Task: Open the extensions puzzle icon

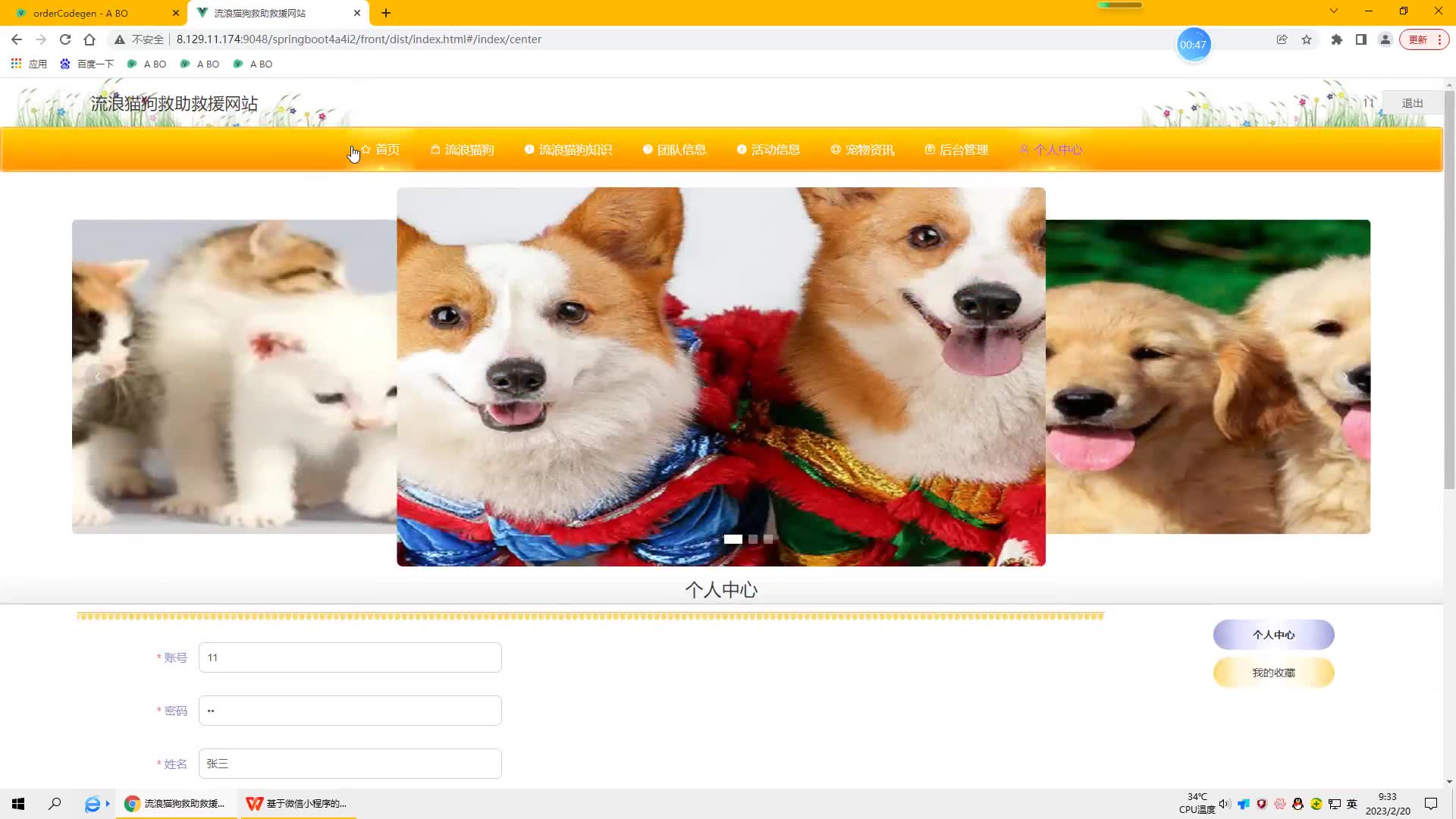Action: [1337, 39]
